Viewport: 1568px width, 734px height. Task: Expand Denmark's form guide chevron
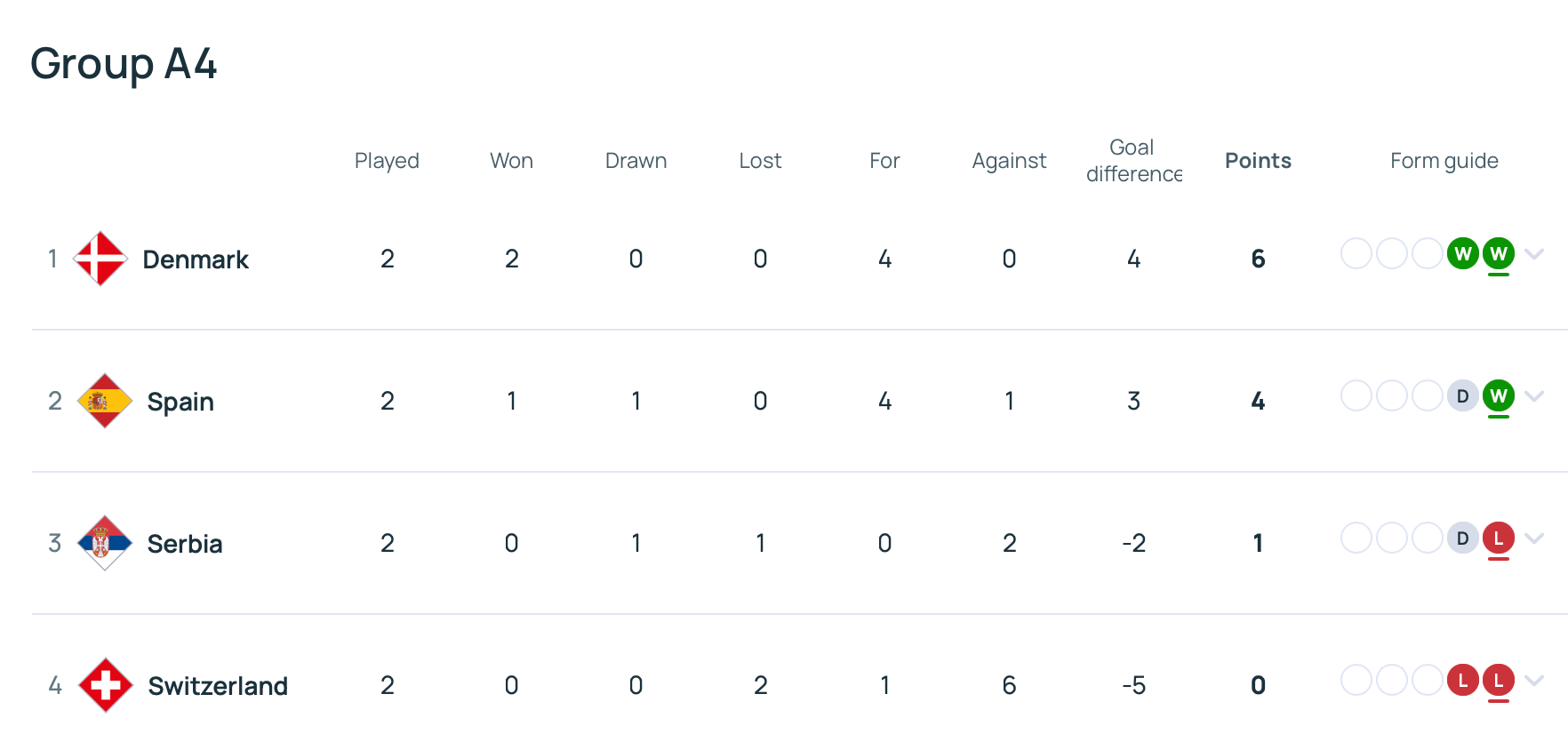[1534, 254]
